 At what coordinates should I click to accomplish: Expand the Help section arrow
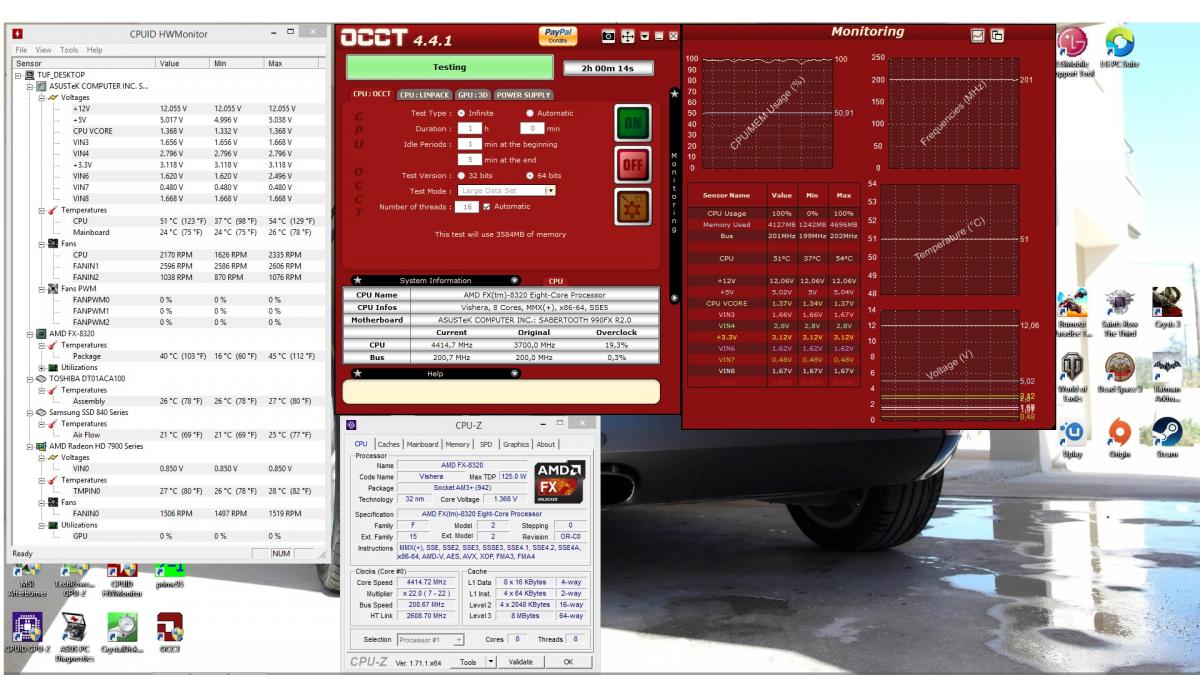click(x=515, y=373)
